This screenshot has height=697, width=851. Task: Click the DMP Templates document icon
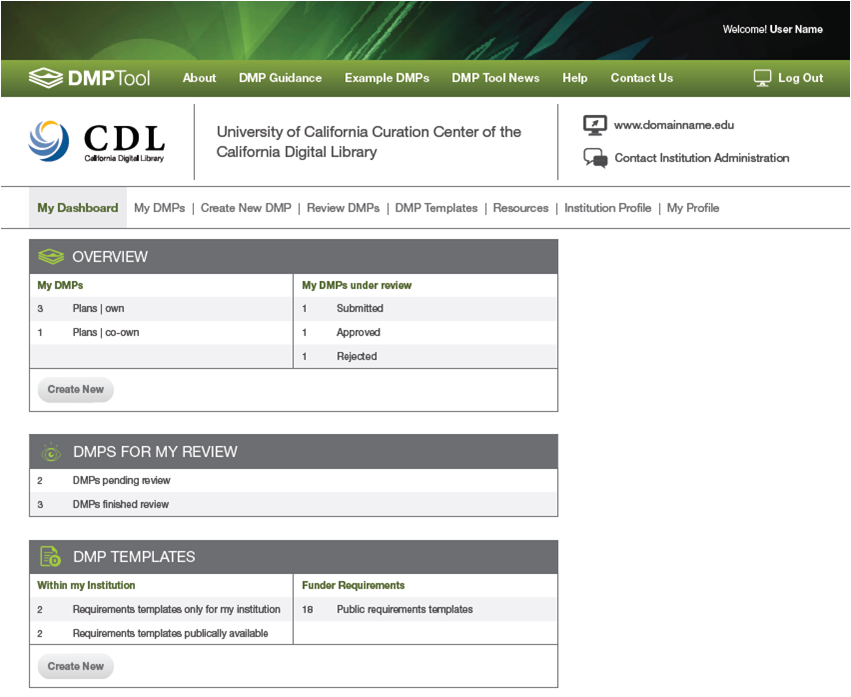tap(51, 557)
